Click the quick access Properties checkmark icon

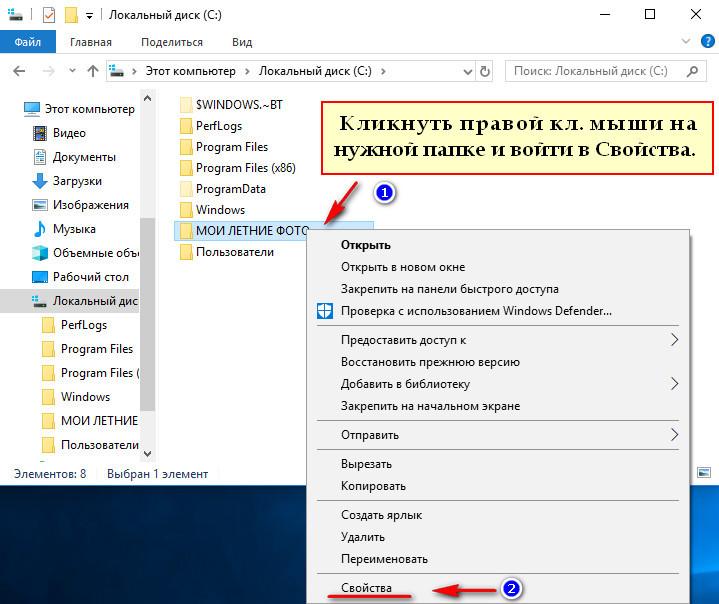click(49, 15)
